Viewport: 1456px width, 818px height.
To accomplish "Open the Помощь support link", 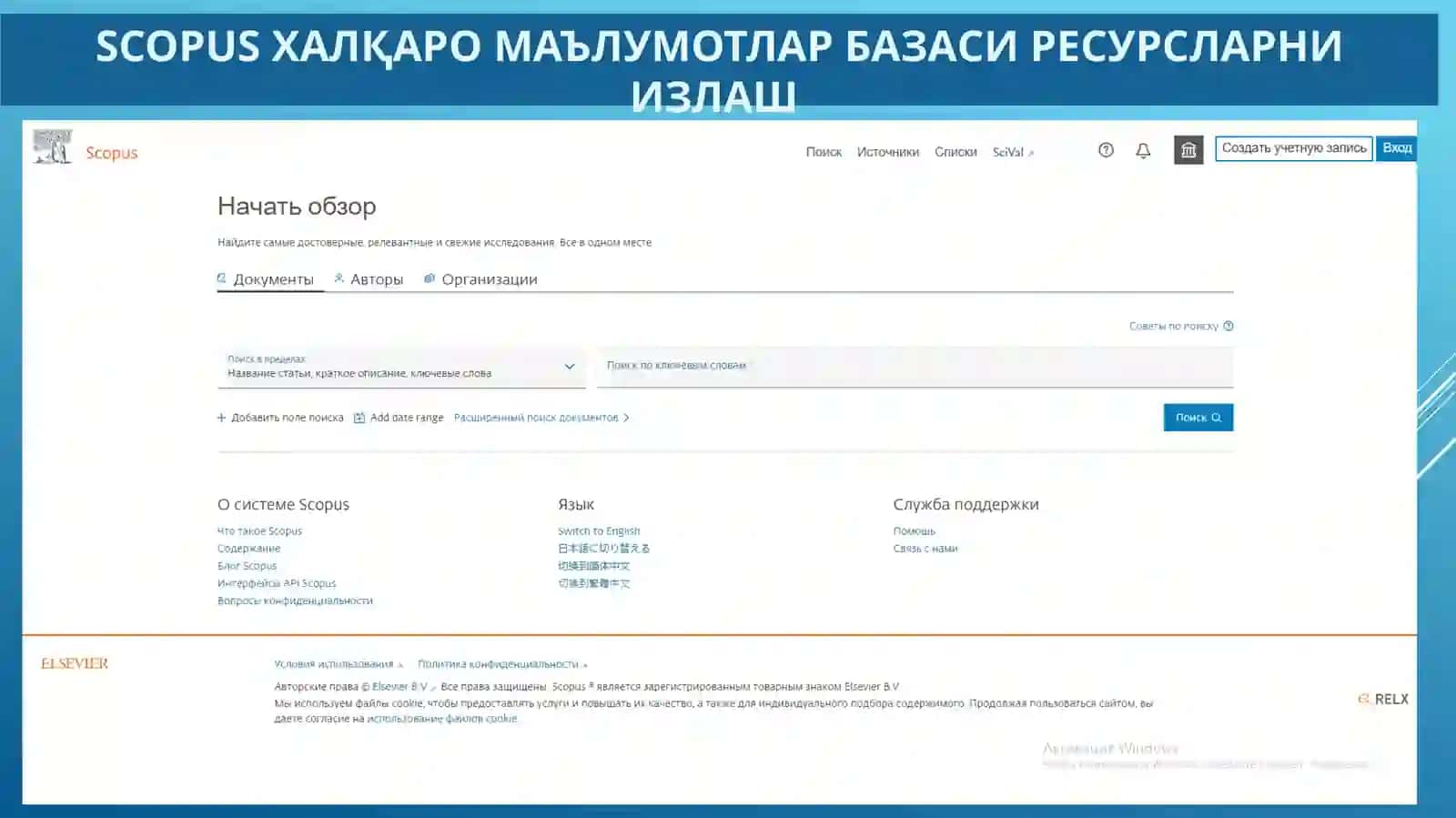I will point(914,531).
